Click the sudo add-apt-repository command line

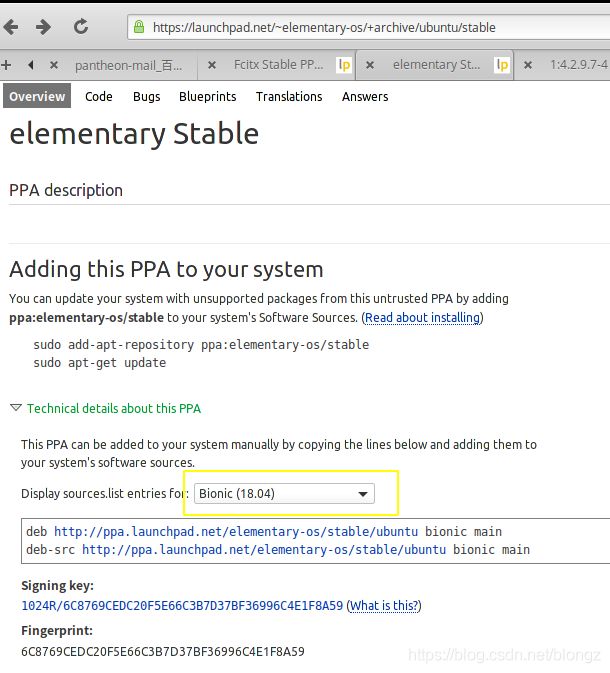pyautogui.click(x=201, y=345)
